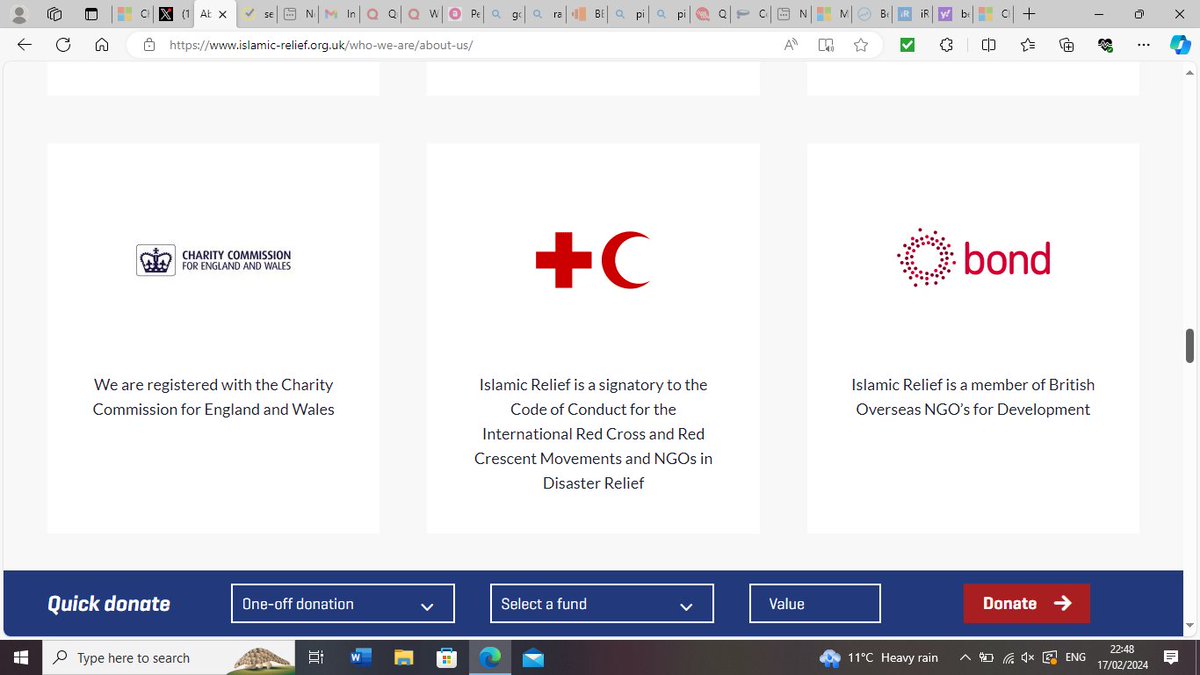Open Microsoft Store from the taskbar
This screenshot has height=675, width=1200.
pyautogui.click(x=447, y=657)
